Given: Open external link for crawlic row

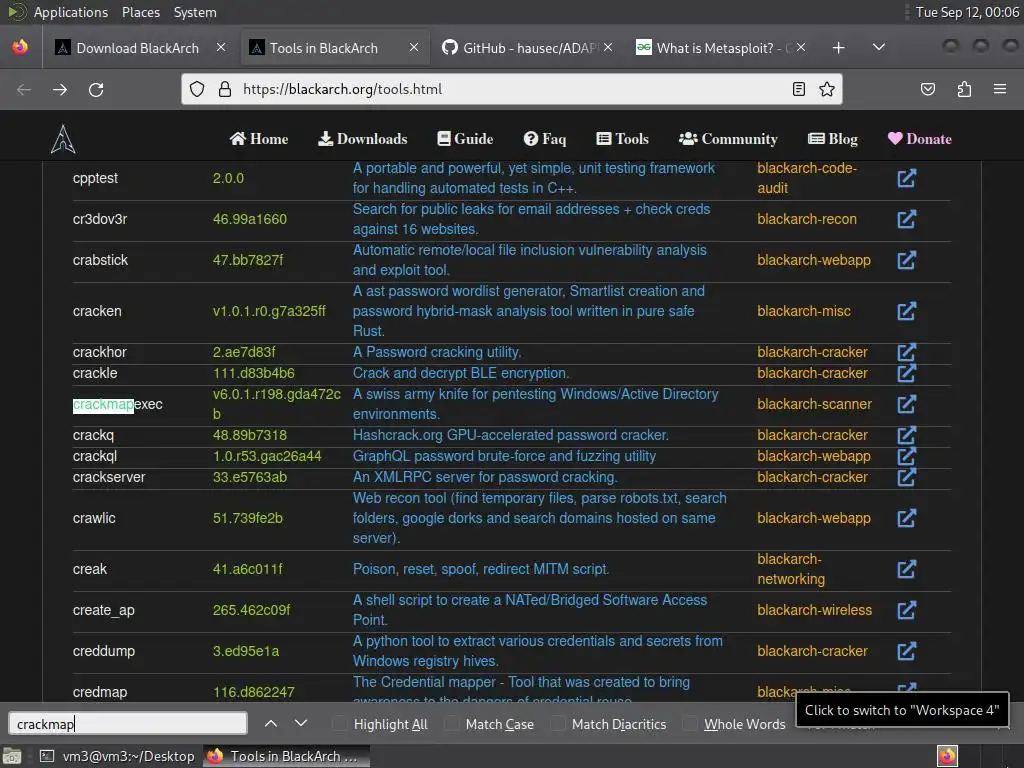Looking at the screenshot, I should (906, 518).
